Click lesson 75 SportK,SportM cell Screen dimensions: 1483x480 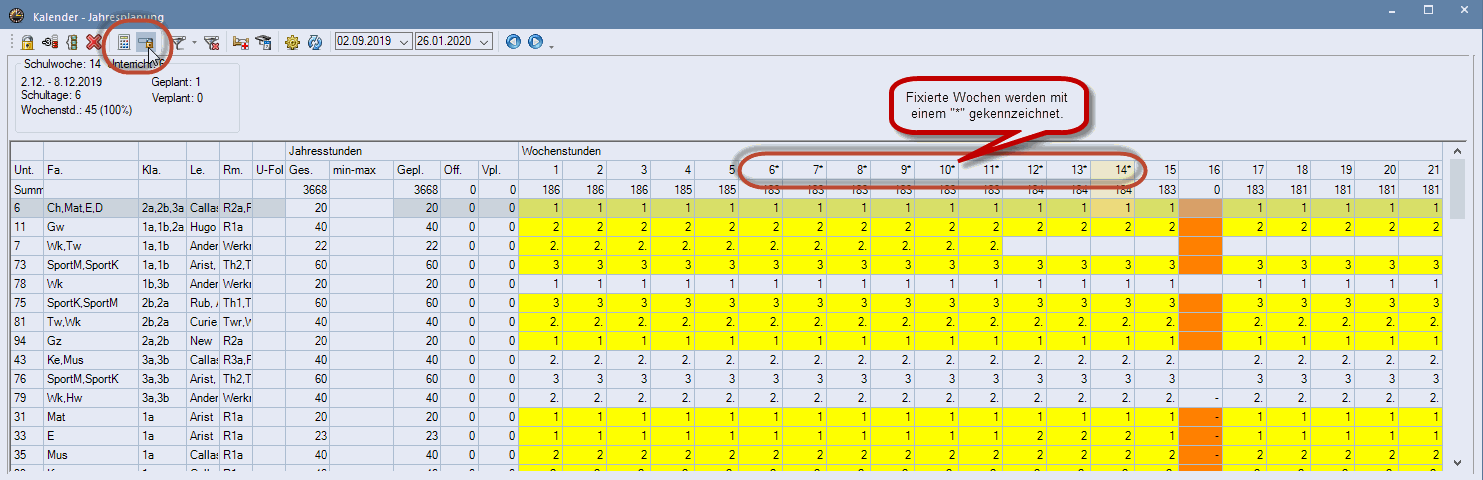(x=91, y=302)
